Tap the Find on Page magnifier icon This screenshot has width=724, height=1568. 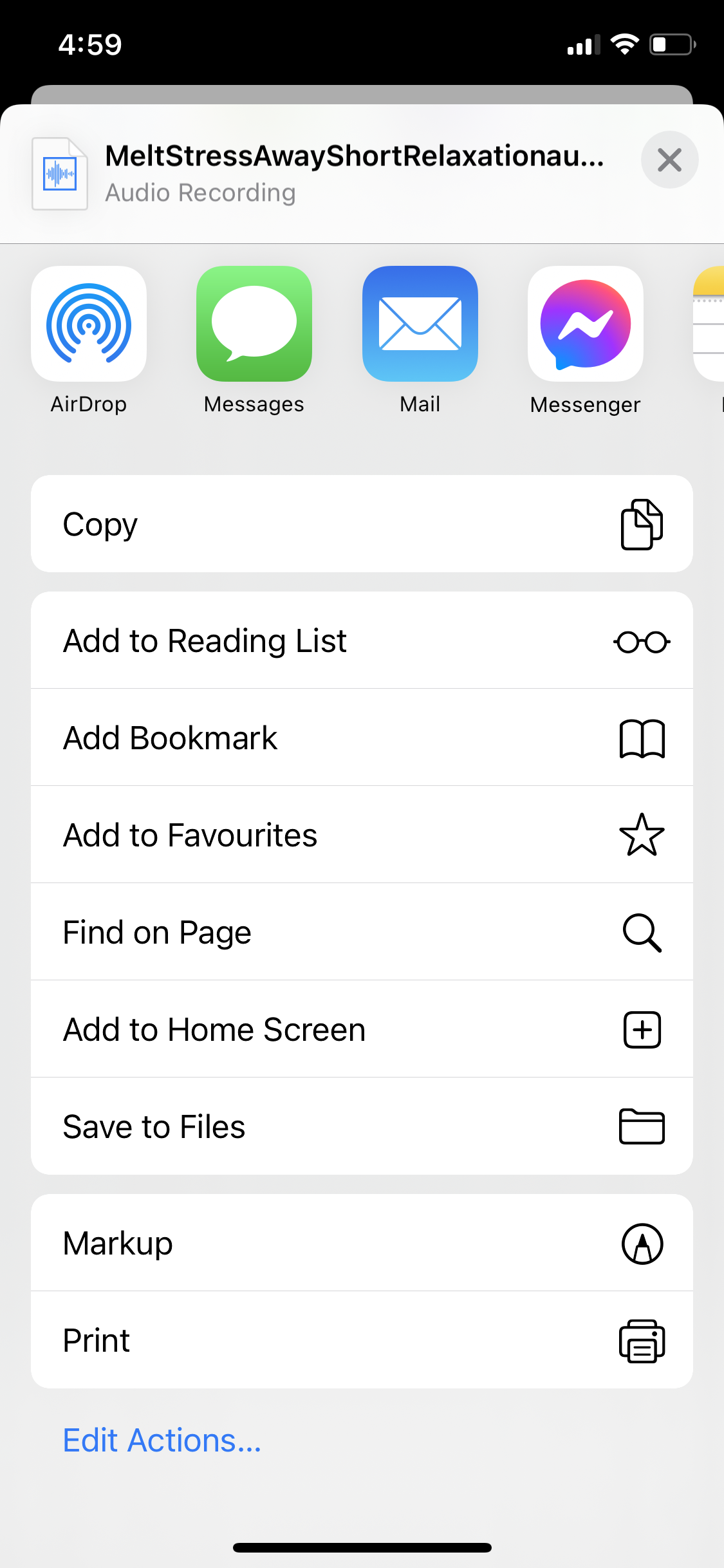click(x=642, y=932)
